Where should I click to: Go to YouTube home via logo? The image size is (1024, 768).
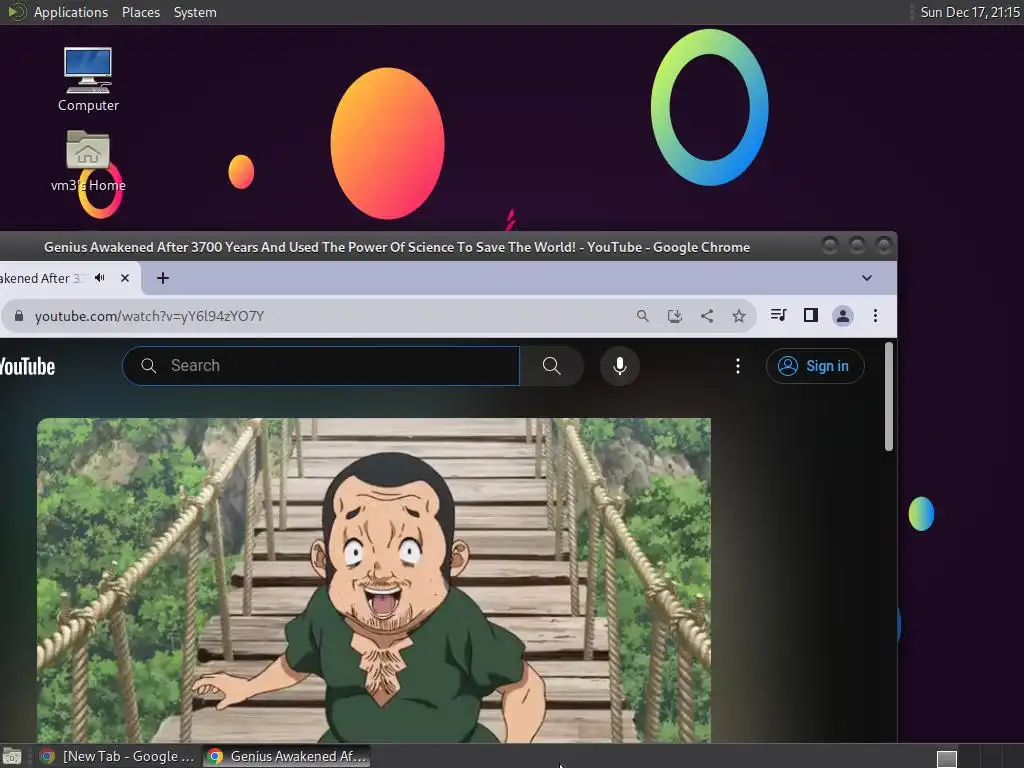[x=27, y=366]
